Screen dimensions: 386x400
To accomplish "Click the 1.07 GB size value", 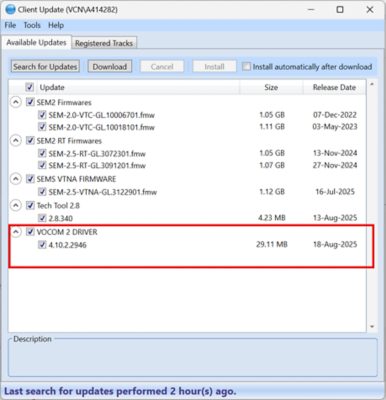I will [x=272, y=165].
